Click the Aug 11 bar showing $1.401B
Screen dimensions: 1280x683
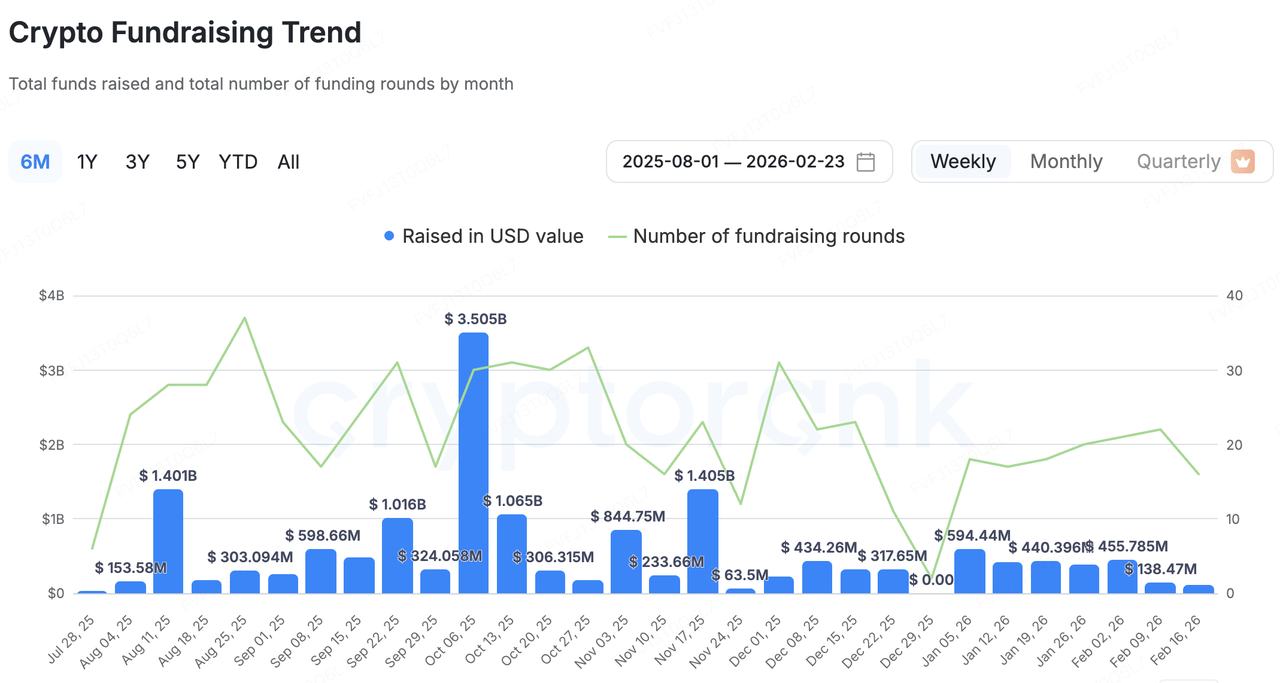tap(168, 541)
